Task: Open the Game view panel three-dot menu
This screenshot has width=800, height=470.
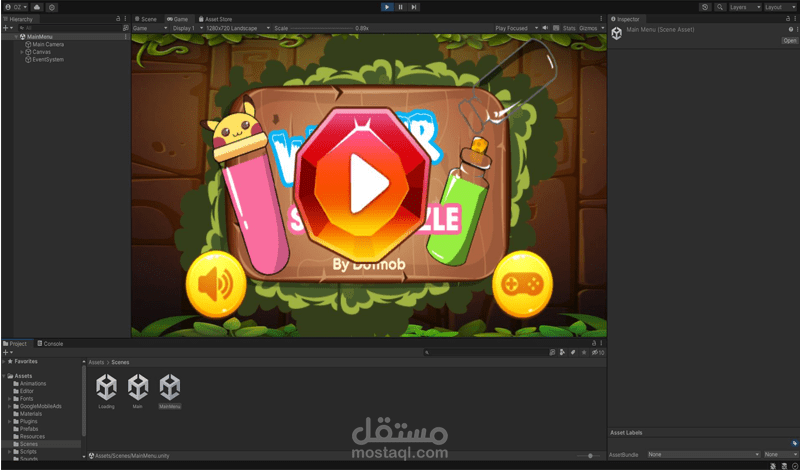Action: 601,18
